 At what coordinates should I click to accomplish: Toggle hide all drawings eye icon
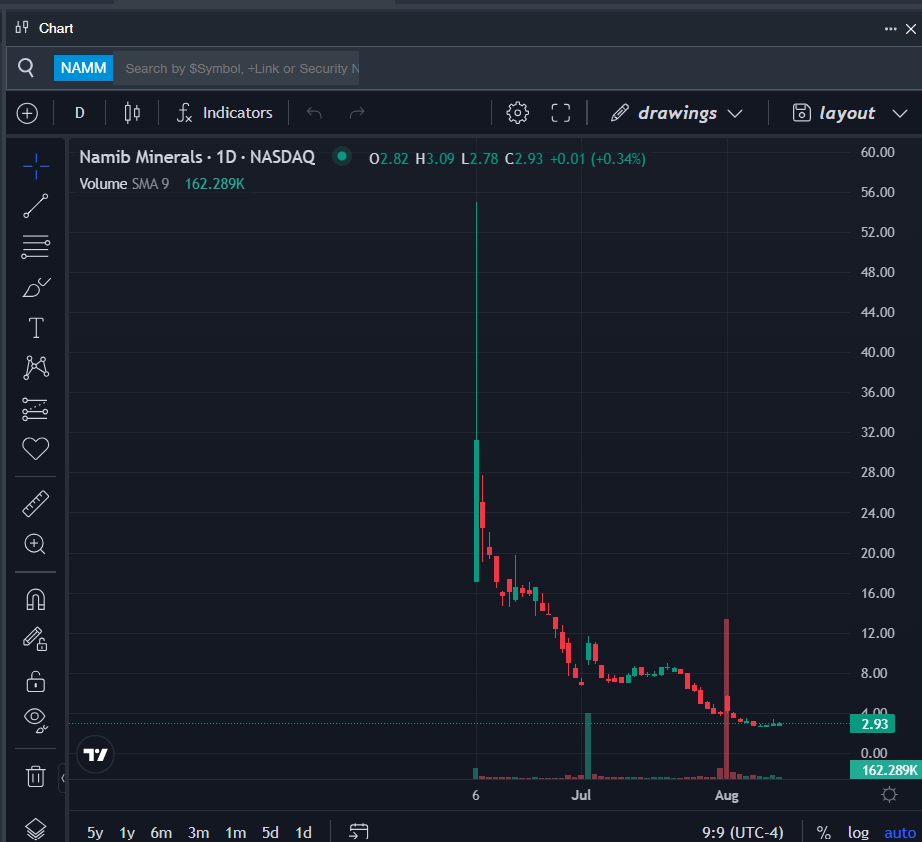tap(36, 720)
